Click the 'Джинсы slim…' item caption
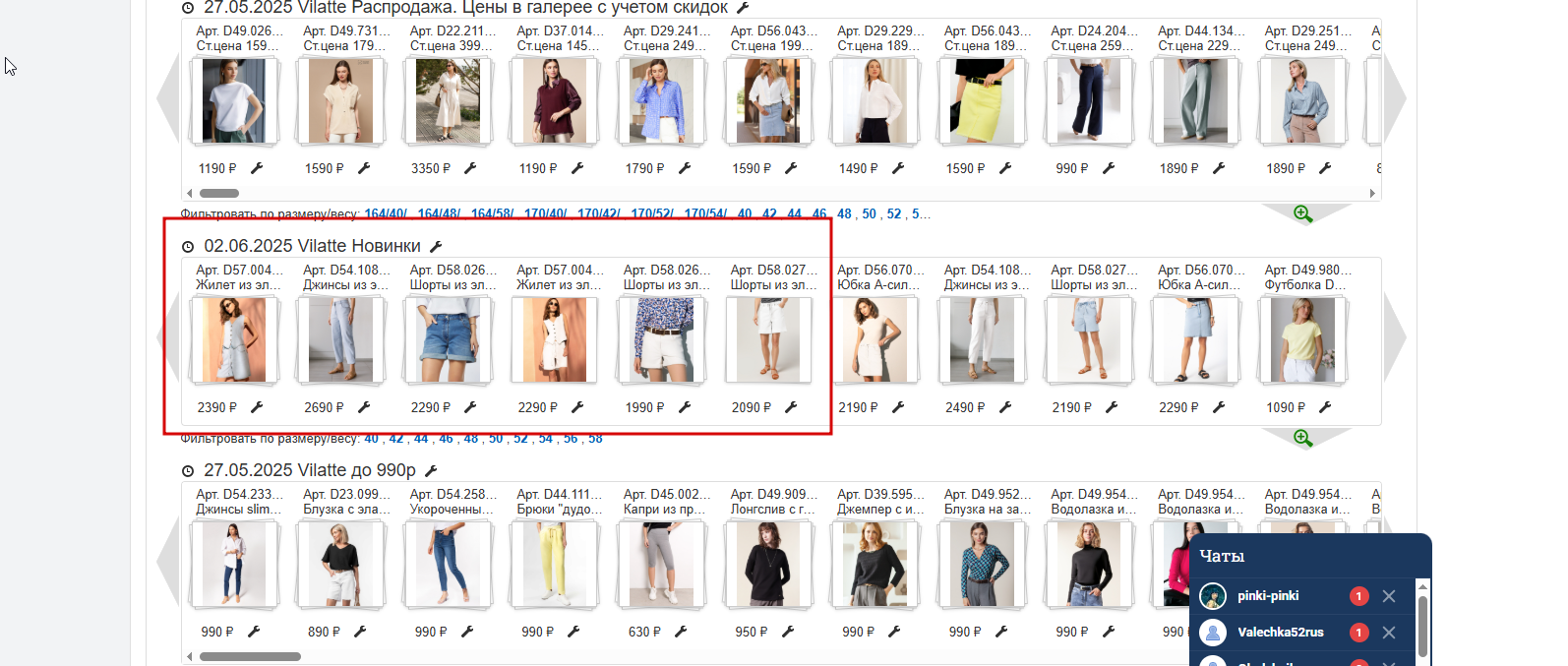 (238, 509)
